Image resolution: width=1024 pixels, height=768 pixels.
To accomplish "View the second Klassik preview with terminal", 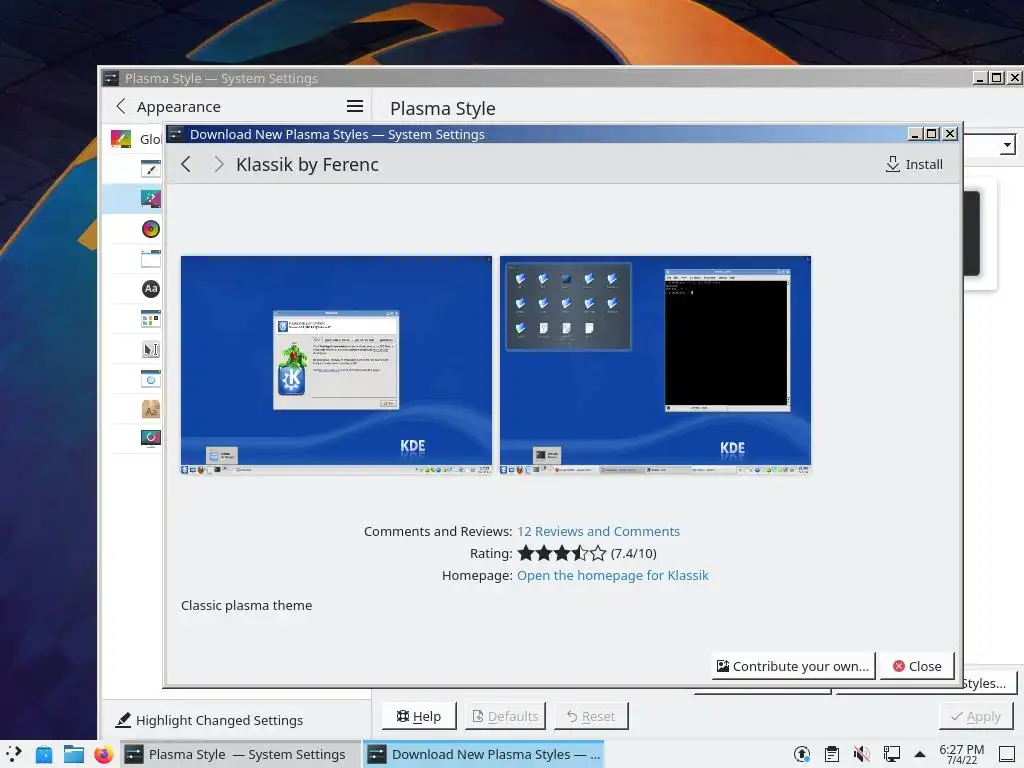I will pos(655,365).
